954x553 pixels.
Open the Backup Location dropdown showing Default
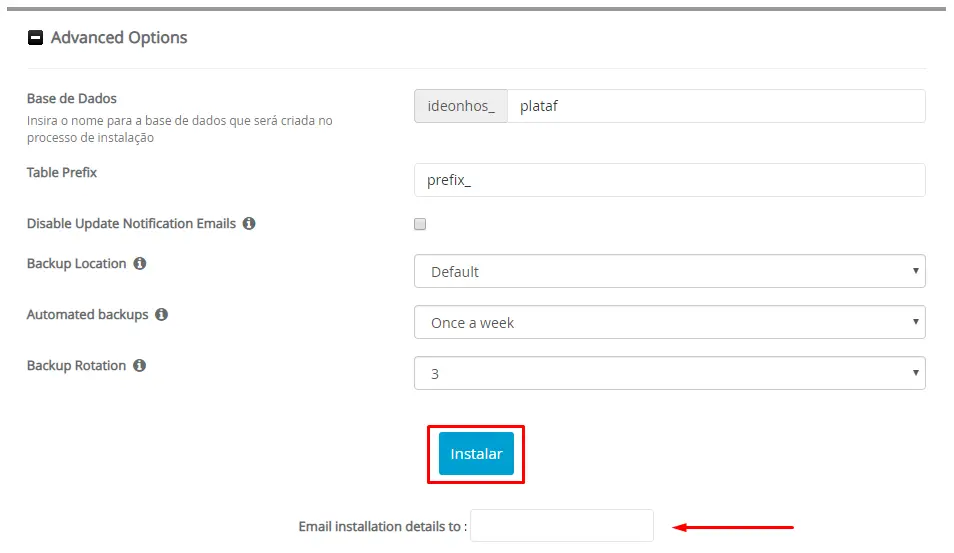tap(669, 271)
